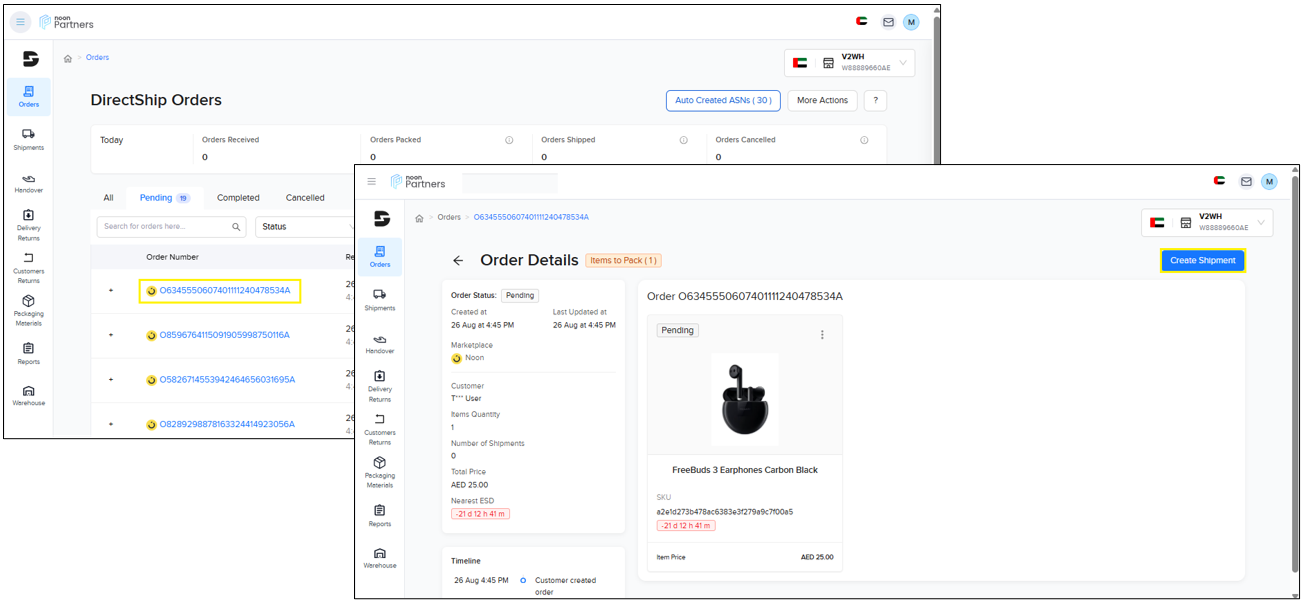Open Customers Returns in the DirectShip Orders window sidebar
The height and width of the screenshot is (602, 1304).
pos(29,268)
